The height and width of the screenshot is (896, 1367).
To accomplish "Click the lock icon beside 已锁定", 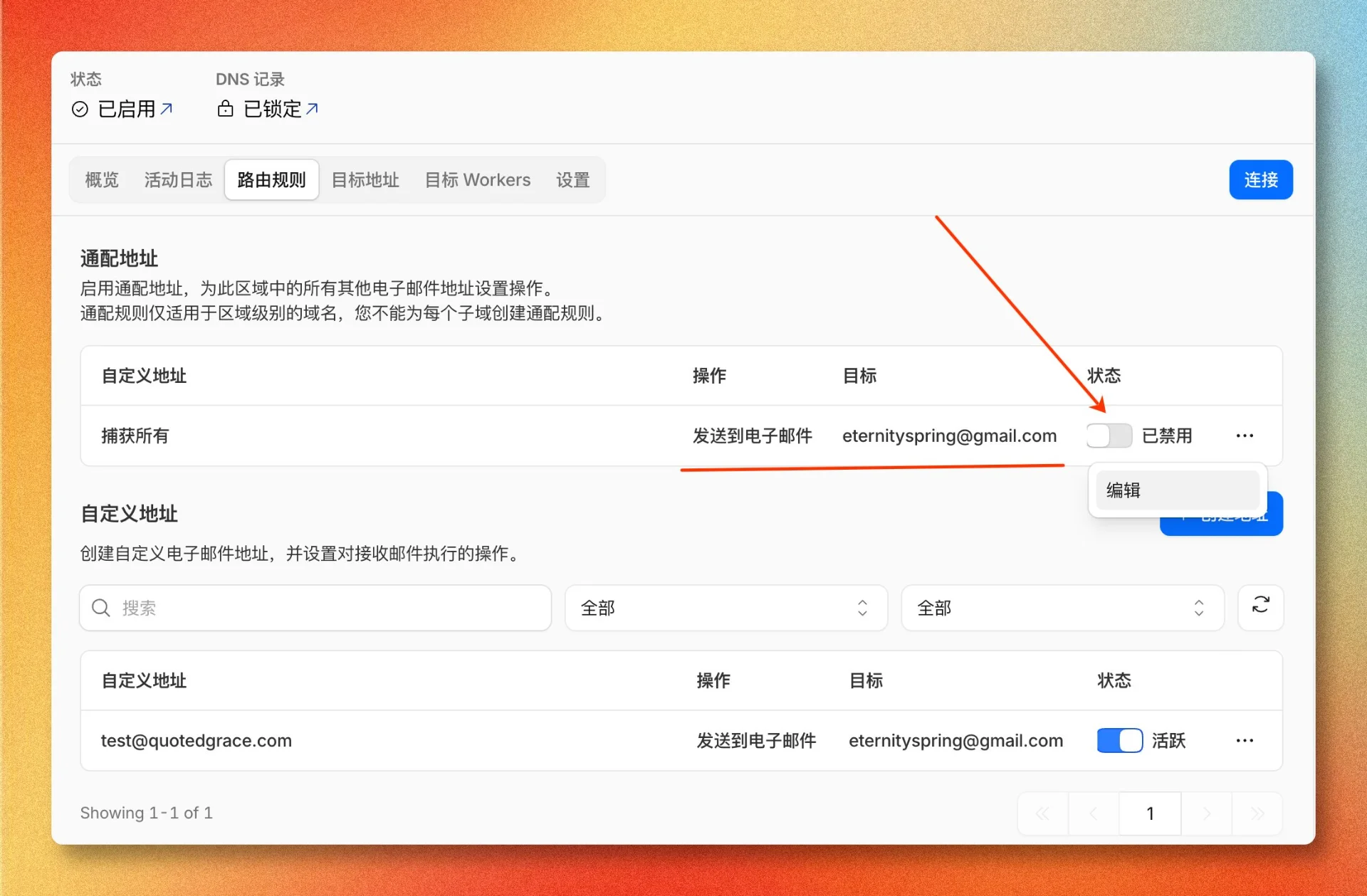I will click(x=225, y=109).
